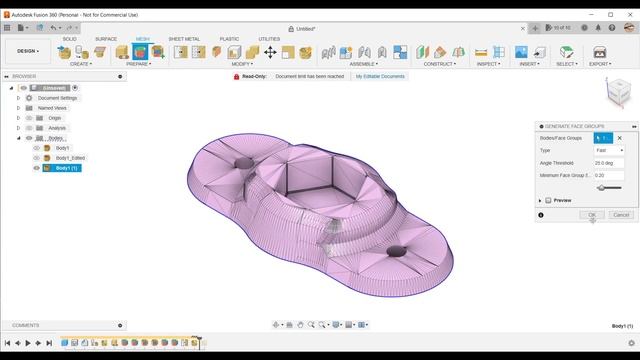Click Cancel in Generate Face Groups dialog
This screenshot has width=640, height=360.
click(x=621, y=215)
